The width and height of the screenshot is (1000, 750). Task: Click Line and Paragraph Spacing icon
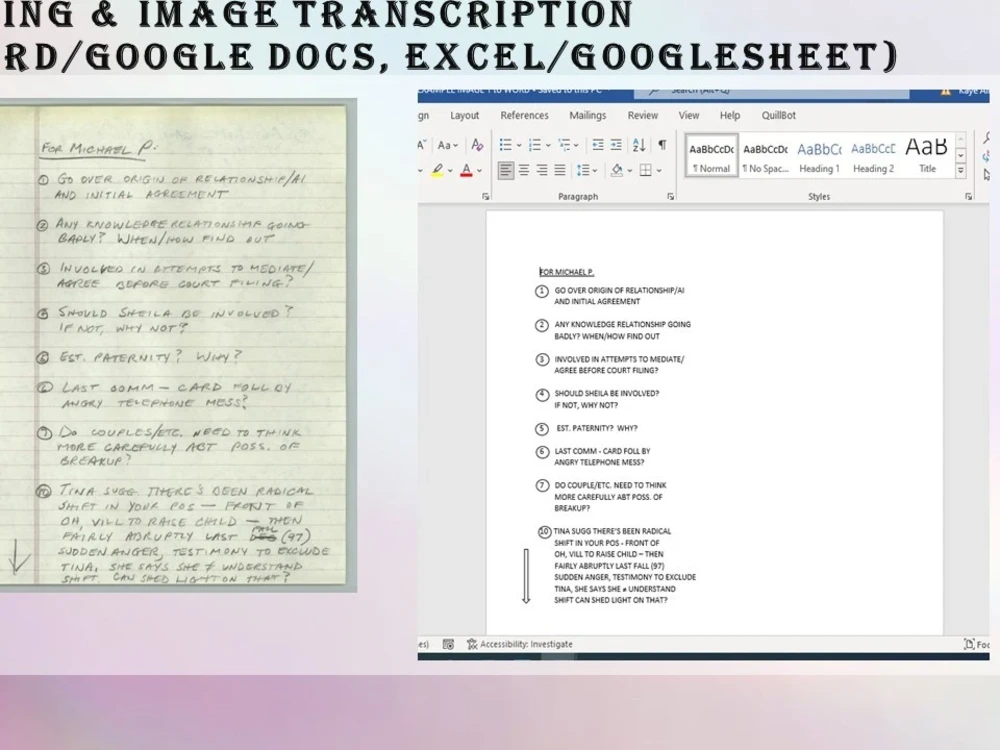click(x=583, y=170)
